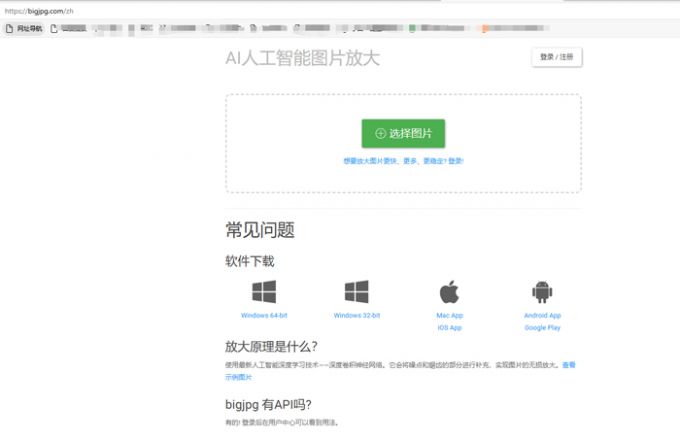Open the Mac App link
Image resolution: width=680 pixels, height=440 pixels.
[x=450, y=315]
